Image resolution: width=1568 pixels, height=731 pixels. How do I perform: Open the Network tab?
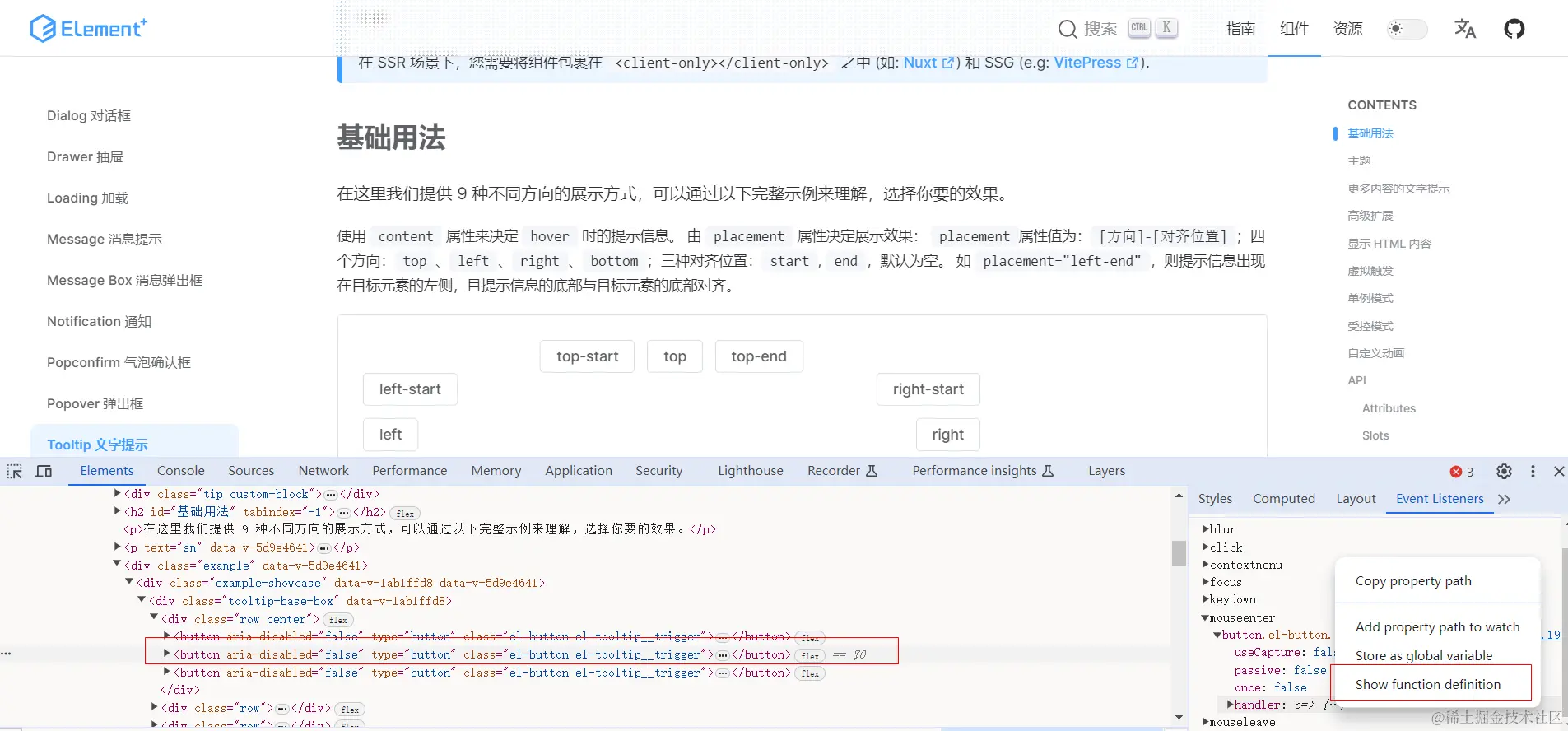[x=323, y=471]
